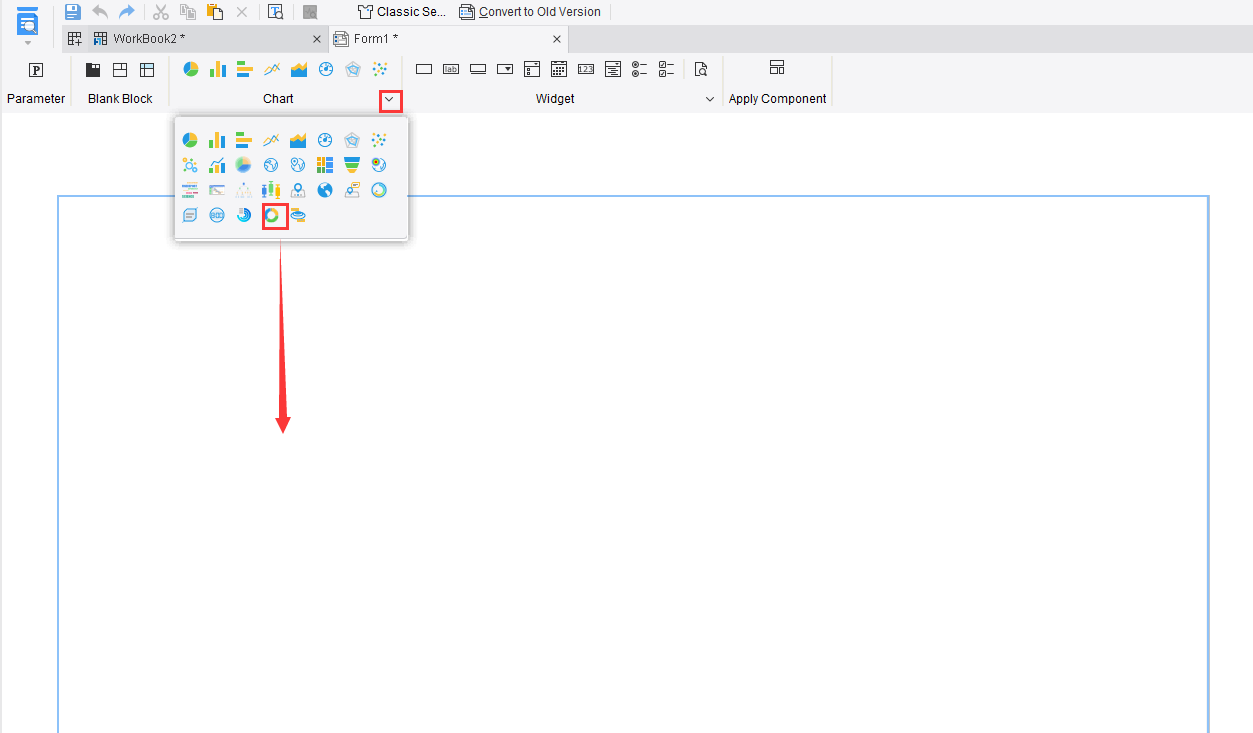Click the Apply Component icon

pos(777,68)
